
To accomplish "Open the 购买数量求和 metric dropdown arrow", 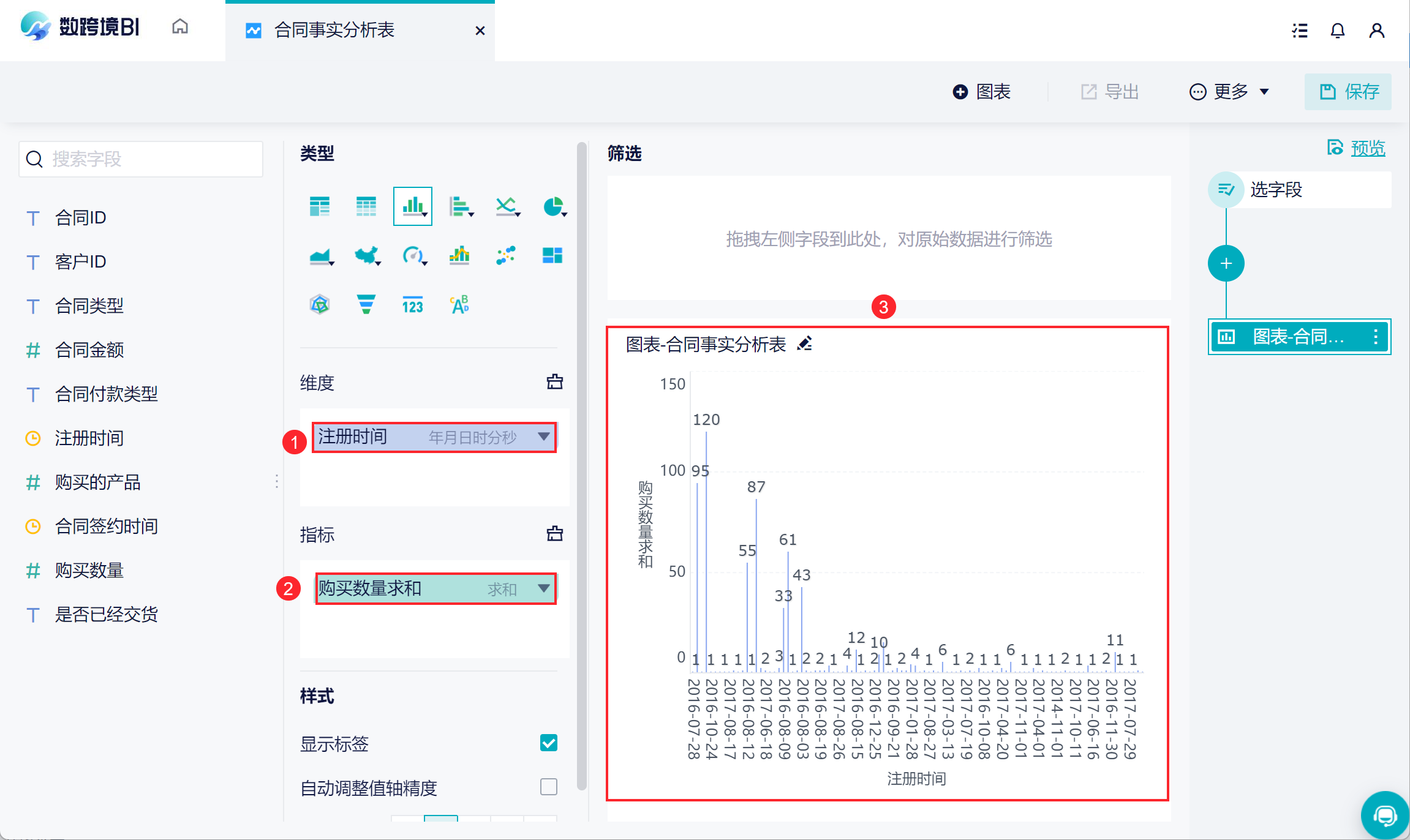I will [543, 588].
